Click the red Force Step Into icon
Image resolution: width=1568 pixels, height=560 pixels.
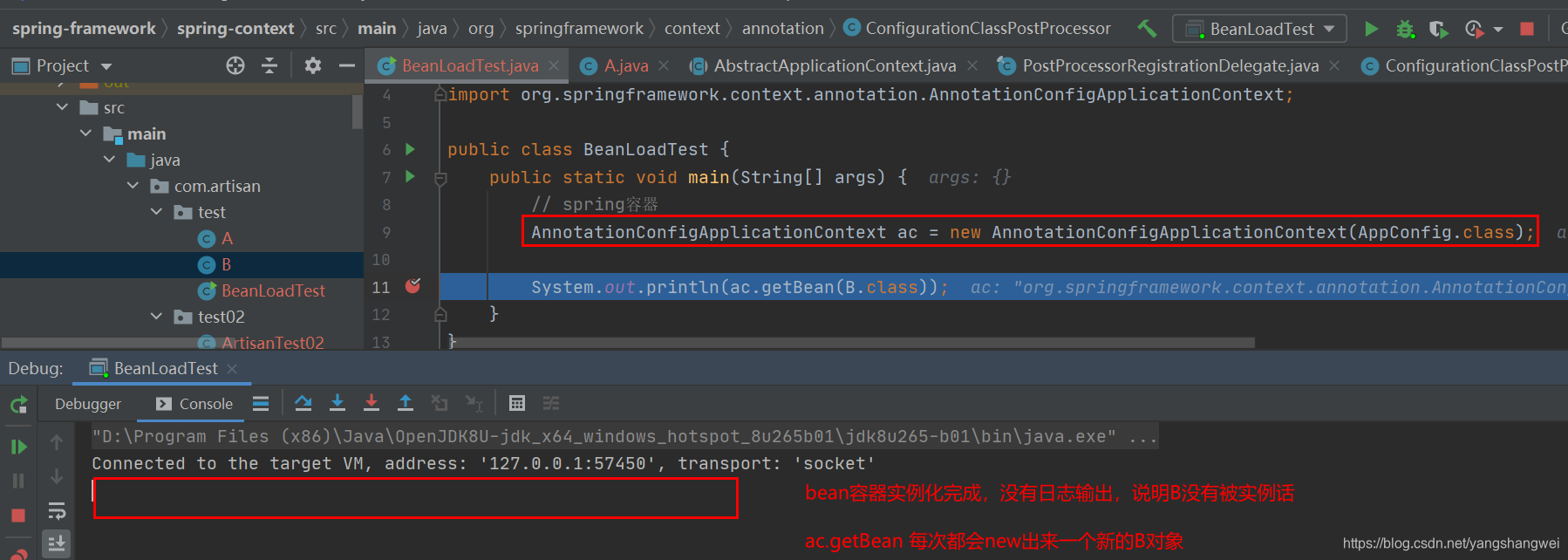(x=372, y=403)
